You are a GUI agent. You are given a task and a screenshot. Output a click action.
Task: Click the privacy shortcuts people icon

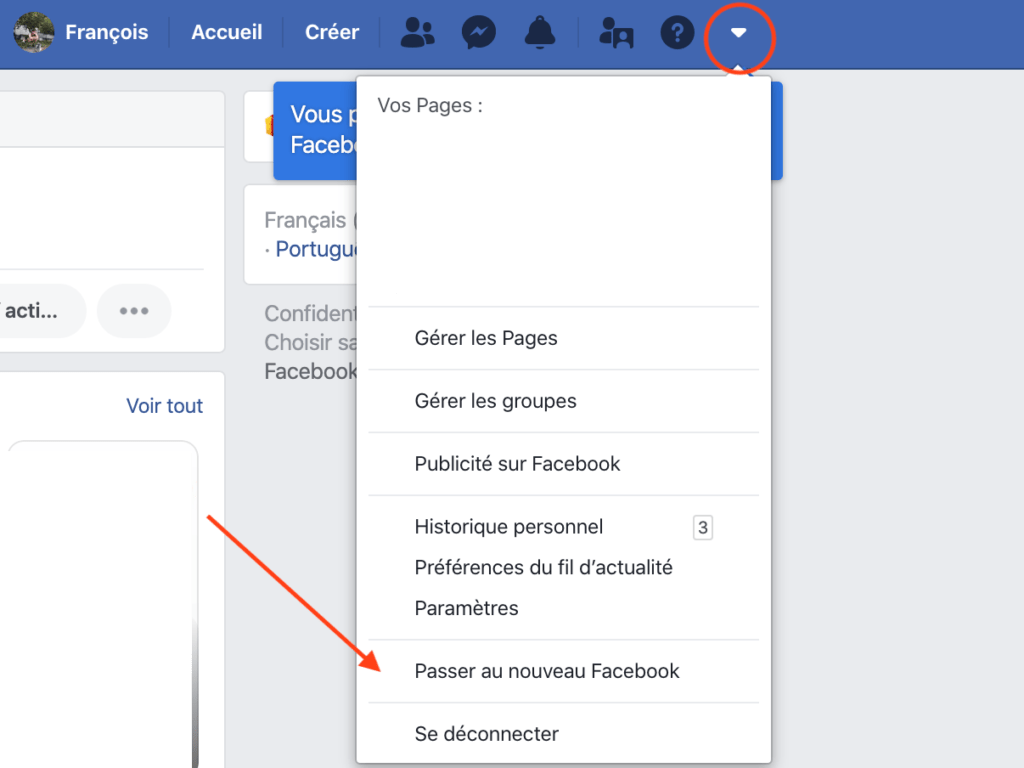pyautogui.click(x=616, y=33)
